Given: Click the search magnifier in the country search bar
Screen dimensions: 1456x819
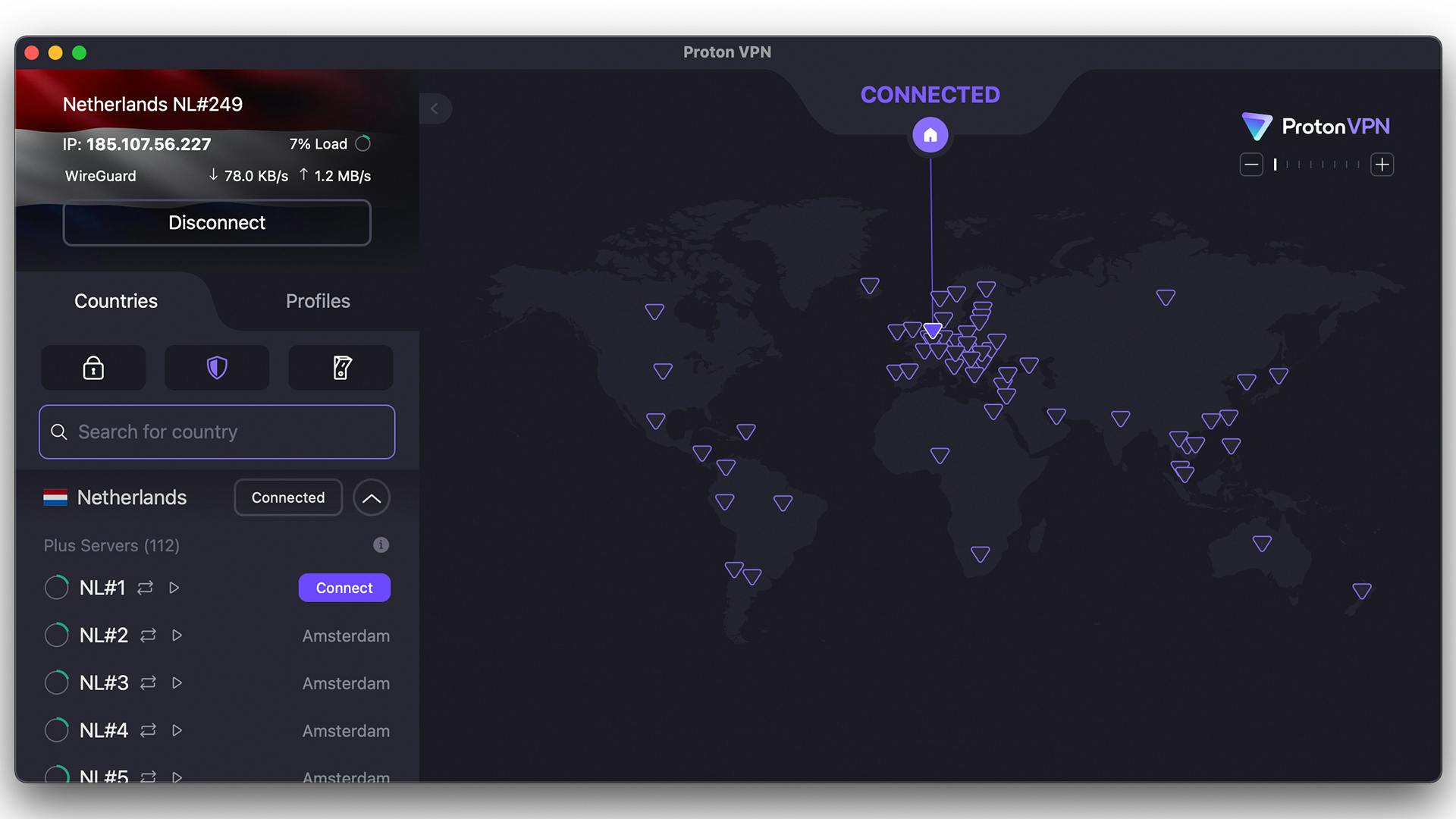Looking at the screenshot, I should [x=59, y=431].
